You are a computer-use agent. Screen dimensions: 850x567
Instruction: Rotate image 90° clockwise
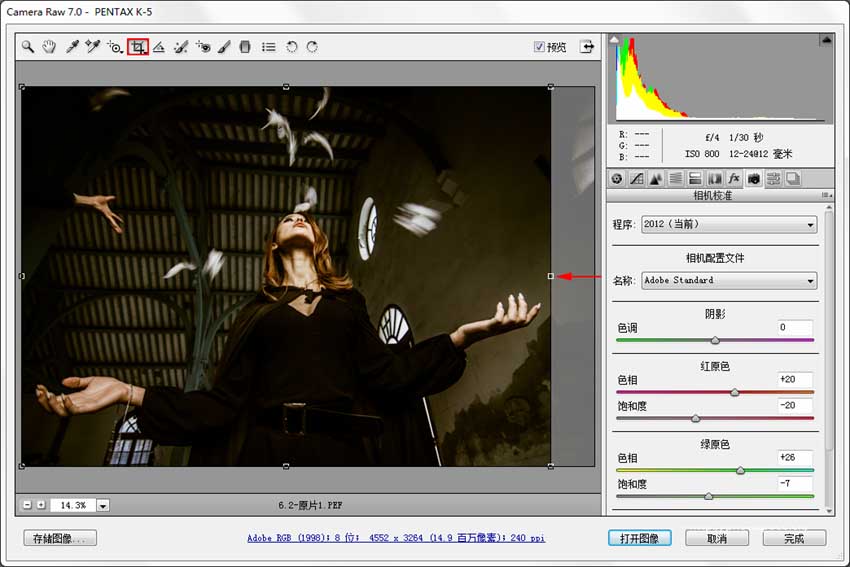tap(312, 47)
